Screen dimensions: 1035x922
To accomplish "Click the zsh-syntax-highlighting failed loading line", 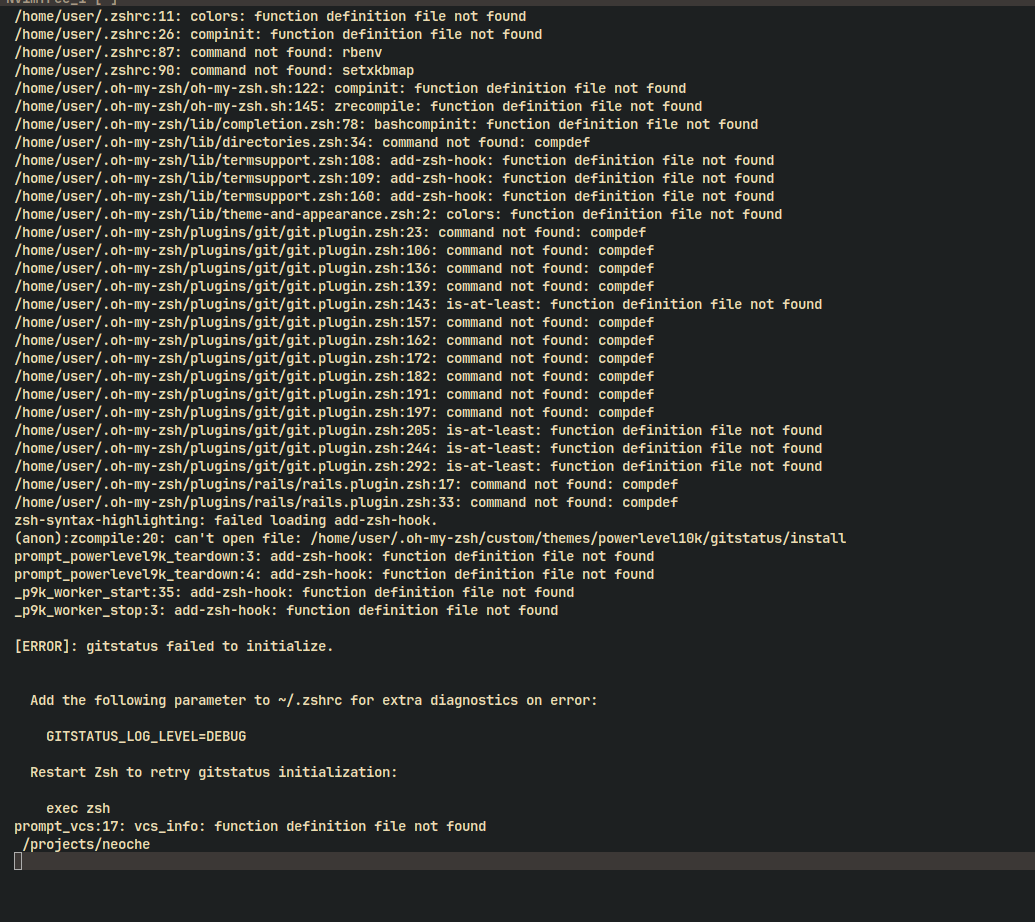I will click(226, 520).
